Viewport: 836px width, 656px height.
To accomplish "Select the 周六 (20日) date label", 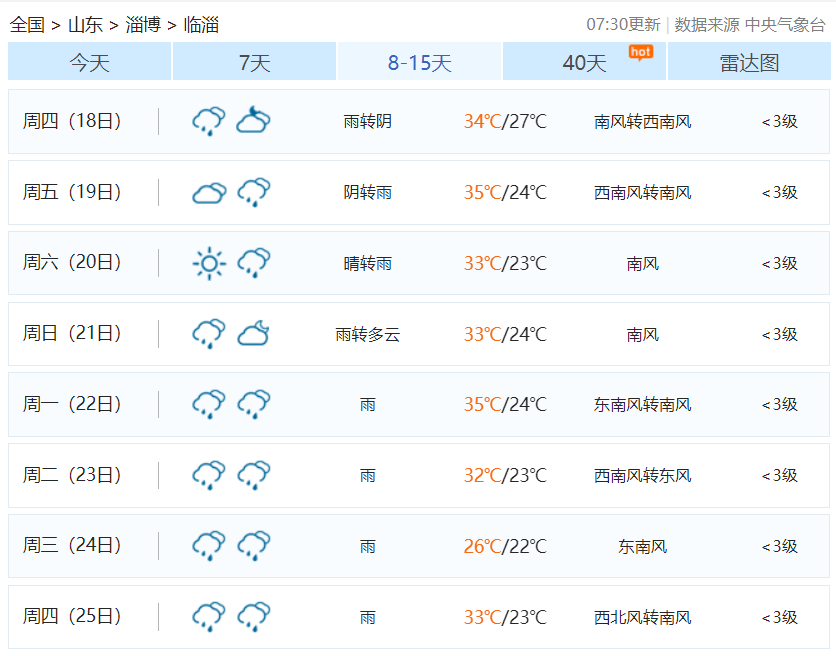I will (72, 262).
